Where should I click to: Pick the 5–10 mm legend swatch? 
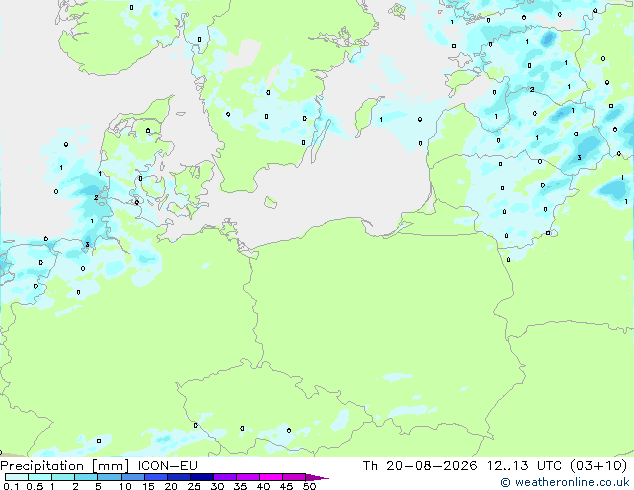point(109,477)
